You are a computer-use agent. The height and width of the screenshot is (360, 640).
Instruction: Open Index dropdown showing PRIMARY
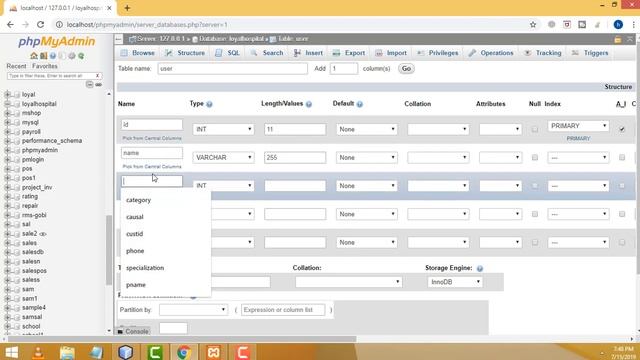coord(578,126)
